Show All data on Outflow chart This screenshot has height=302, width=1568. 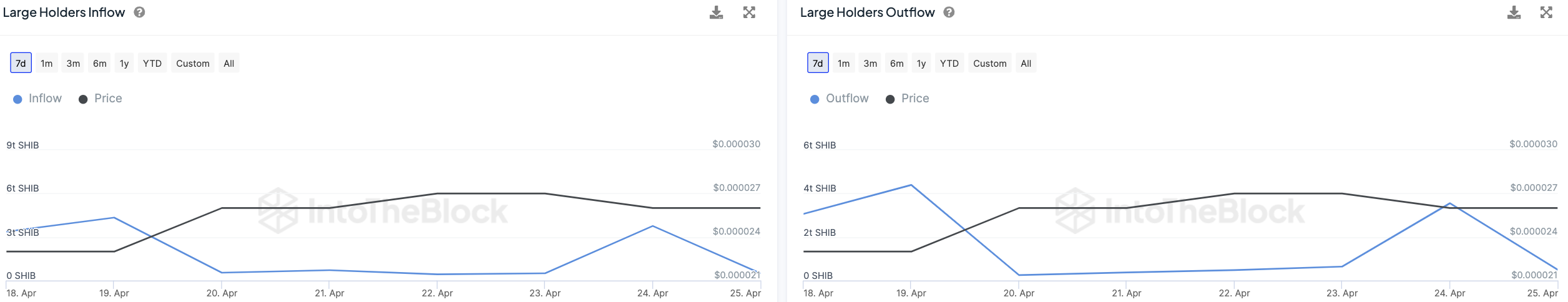click(1026, 63)
